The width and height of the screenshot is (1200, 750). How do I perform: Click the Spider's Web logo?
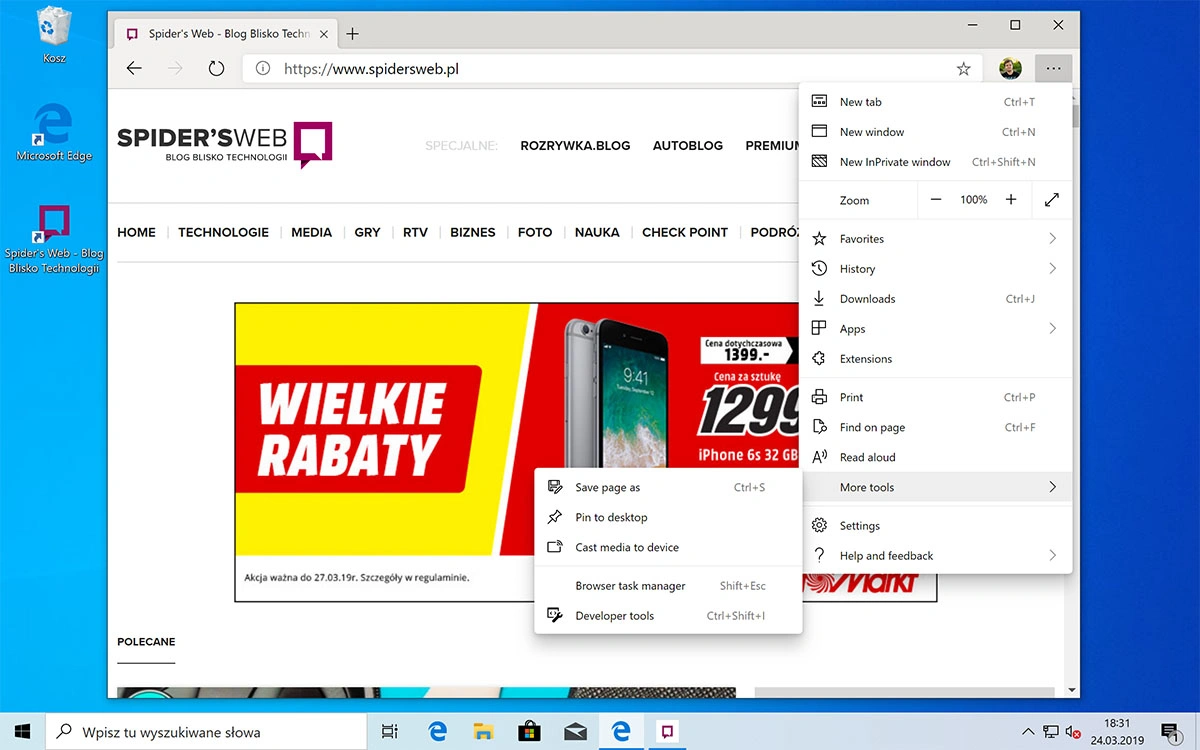(224, 145)
